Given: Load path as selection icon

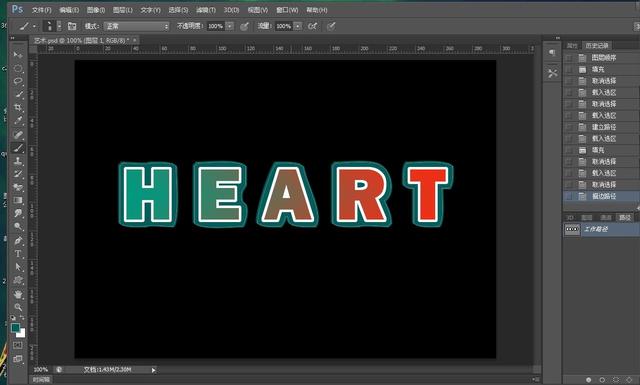Looking at the screenshot, I should tap(616, 380).
